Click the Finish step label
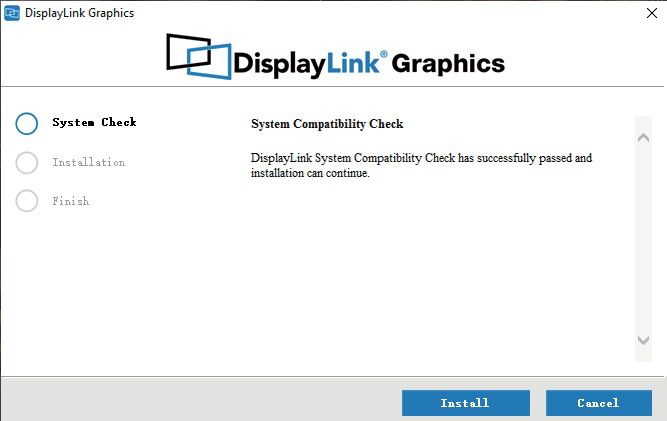The width and height of the screenshot is (667, 421). 71,201
